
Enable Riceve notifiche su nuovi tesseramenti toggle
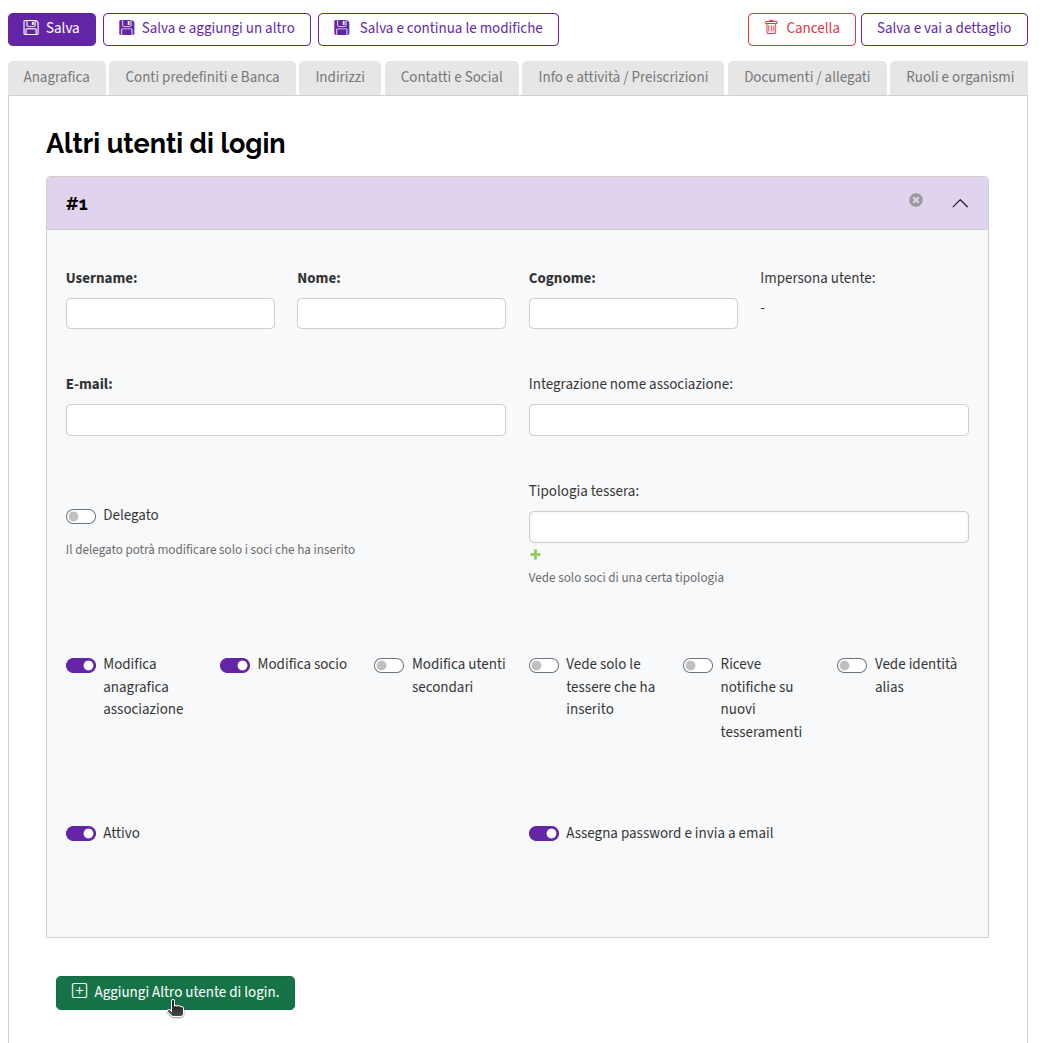[x=698, y=665]
